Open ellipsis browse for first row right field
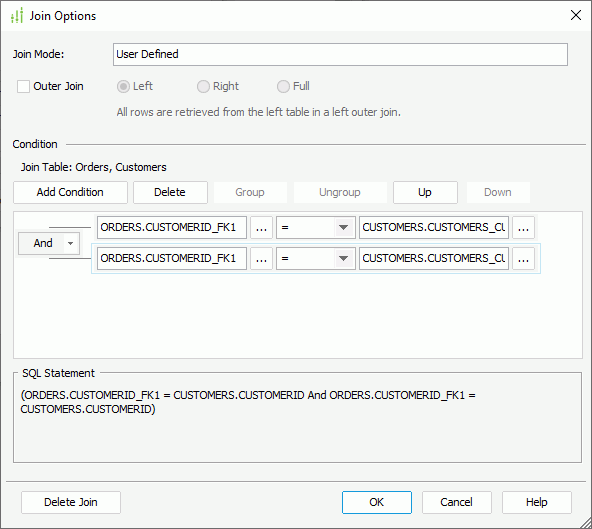The height and width of the screenshot is (529, 592). (523, 227)
